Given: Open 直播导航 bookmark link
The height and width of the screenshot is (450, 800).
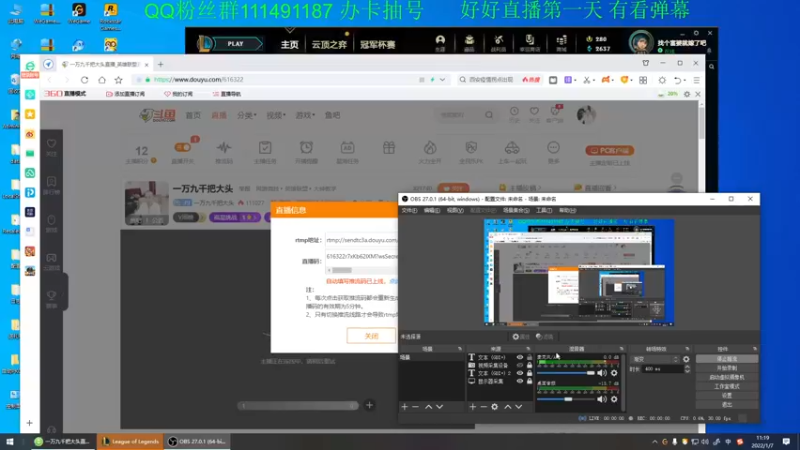Looking at the screenshot, I should [227, 94].
